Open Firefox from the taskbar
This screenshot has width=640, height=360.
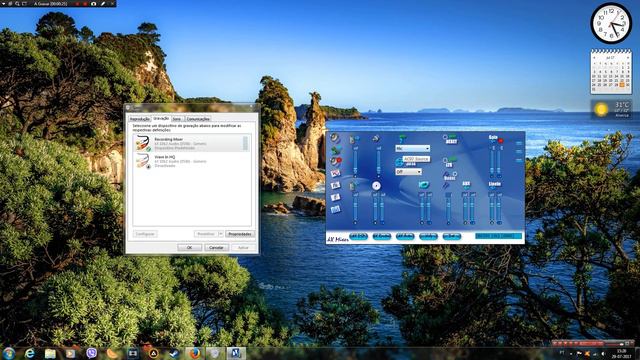tap(195, 353)
